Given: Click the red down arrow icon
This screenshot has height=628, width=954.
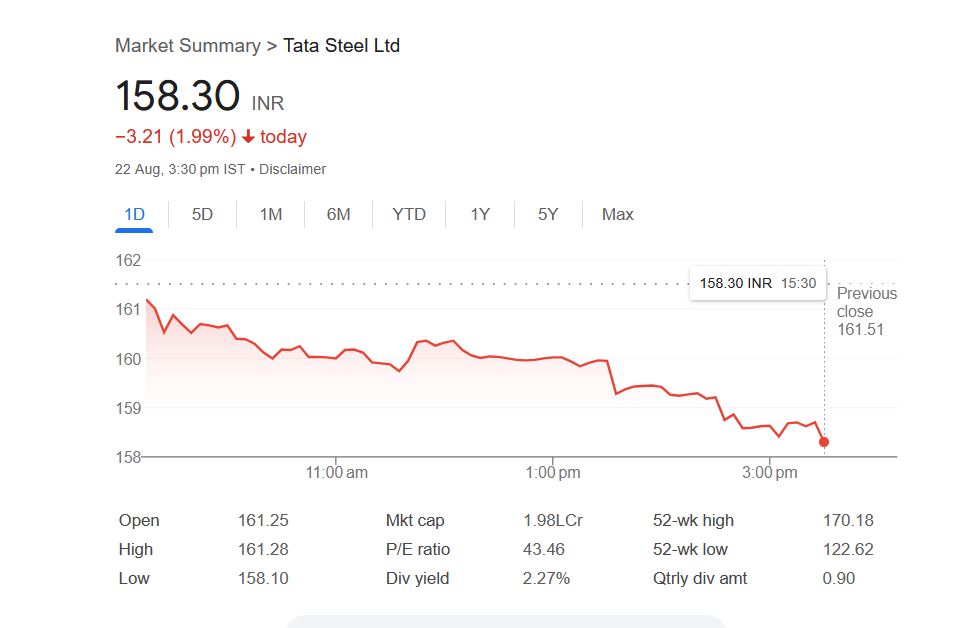Looking at the screenshot, I should [249, 137].
